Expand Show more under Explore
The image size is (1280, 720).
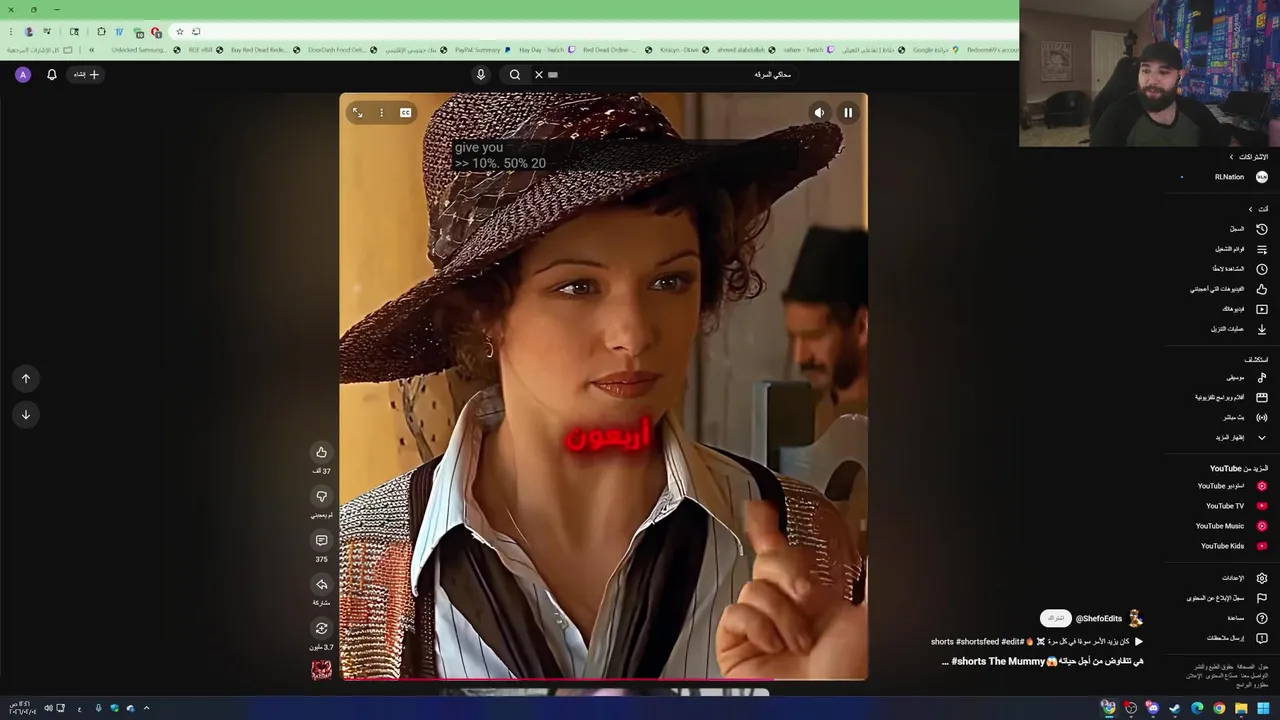click(x=1222, y=437)
